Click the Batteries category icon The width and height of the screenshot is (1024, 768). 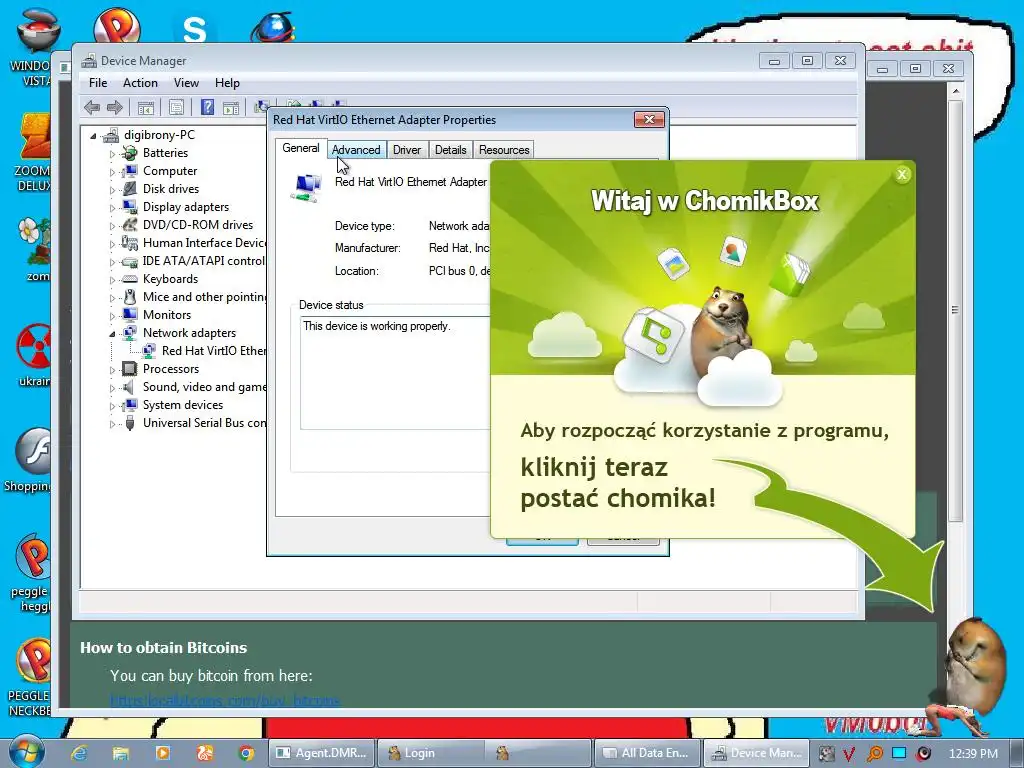point(130,153)
